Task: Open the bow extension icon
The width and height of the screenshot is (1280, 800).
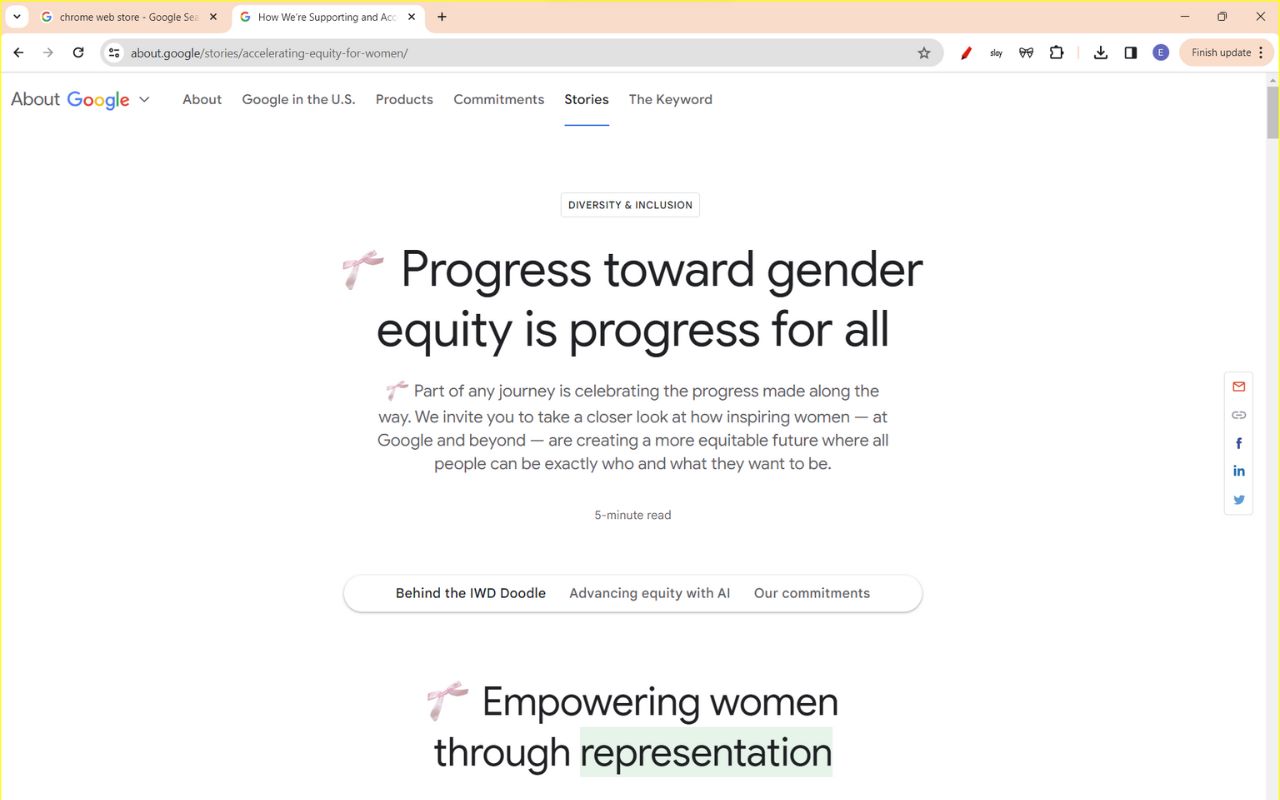Action: [1026, 53]
